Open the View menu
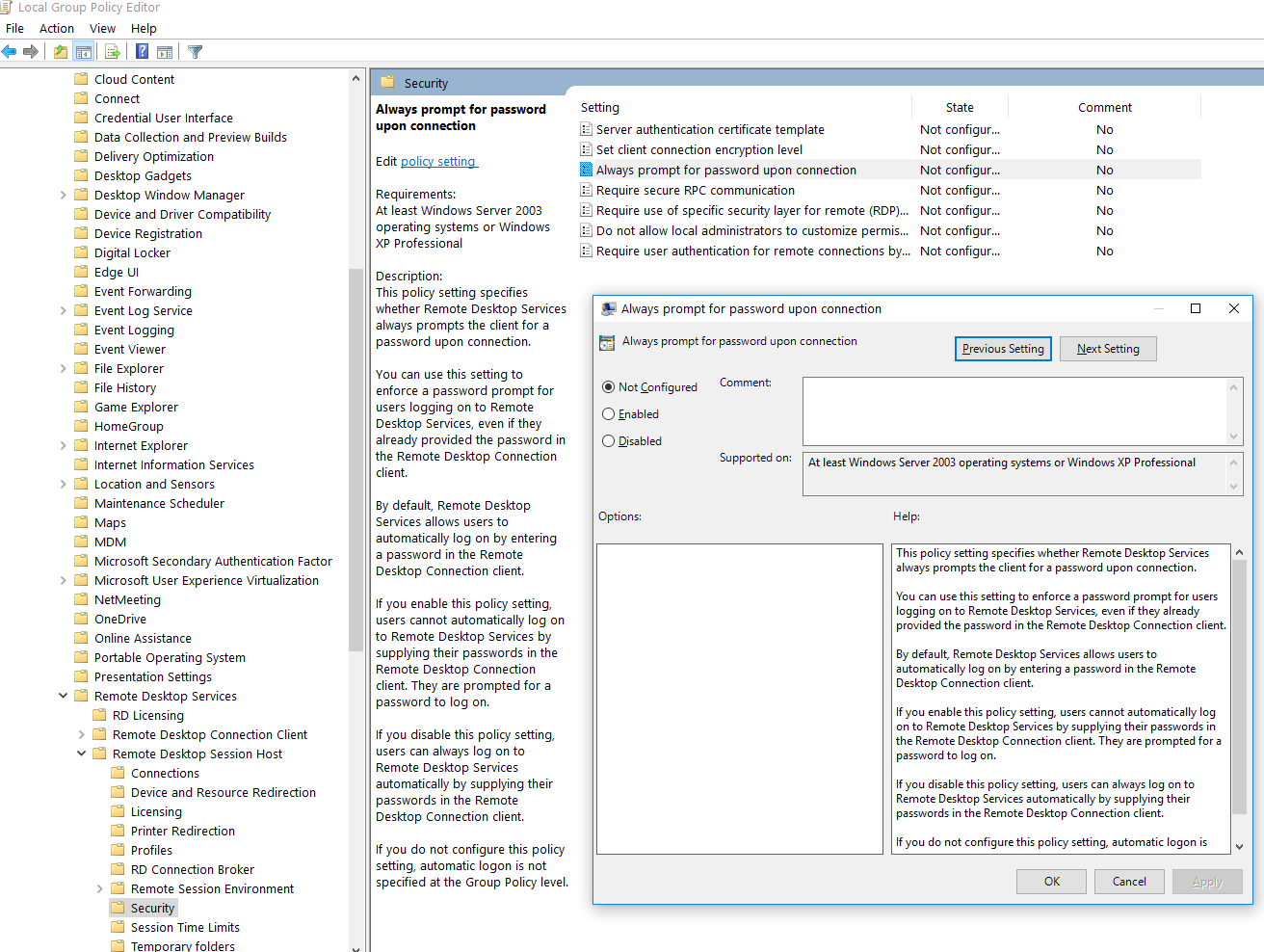The height and width of the screenshot is (952, 1264). (102, 29)
